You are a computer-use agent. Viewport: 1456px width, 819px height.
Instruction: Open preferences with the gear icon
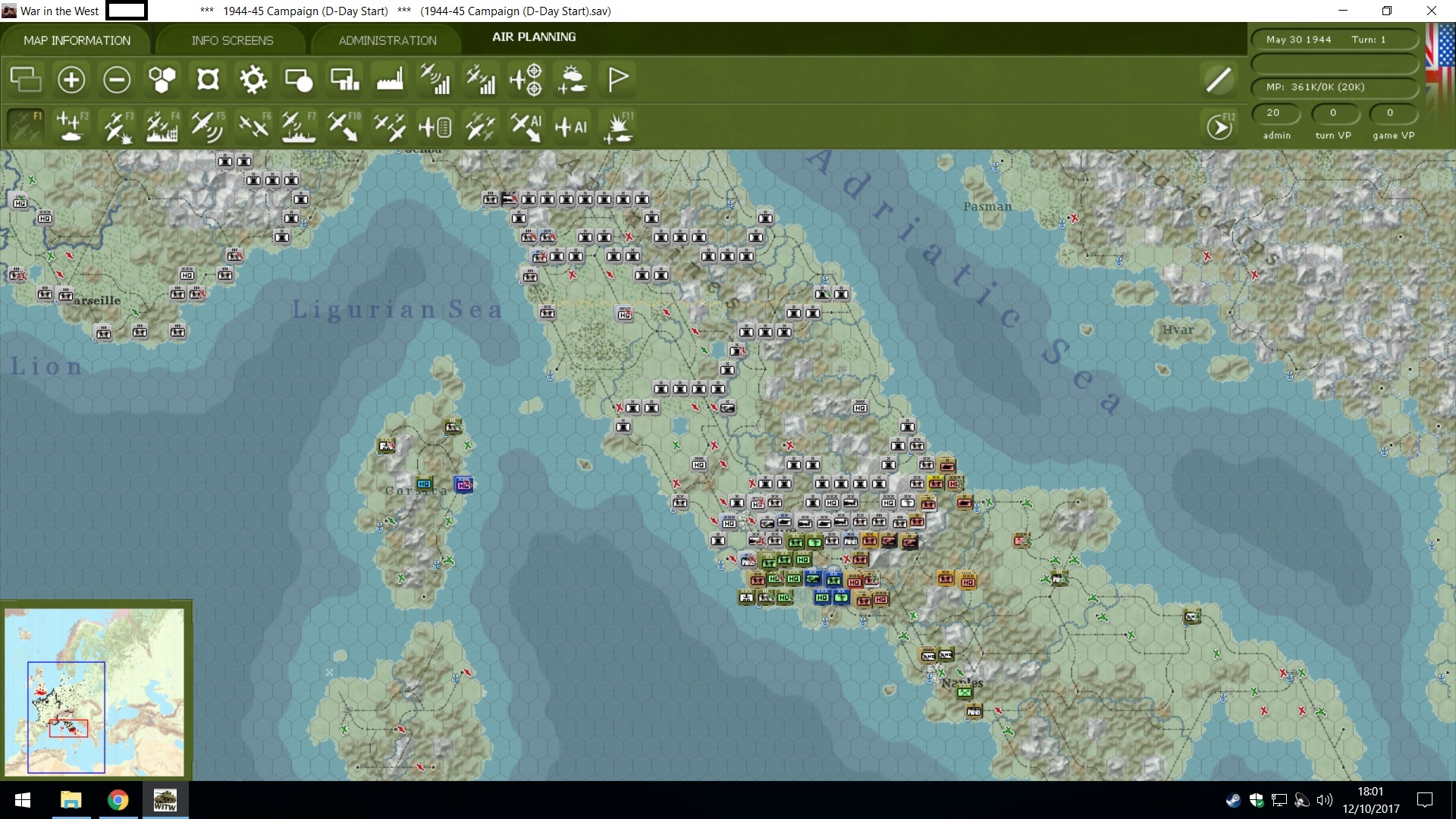click(x=253, y=79)
